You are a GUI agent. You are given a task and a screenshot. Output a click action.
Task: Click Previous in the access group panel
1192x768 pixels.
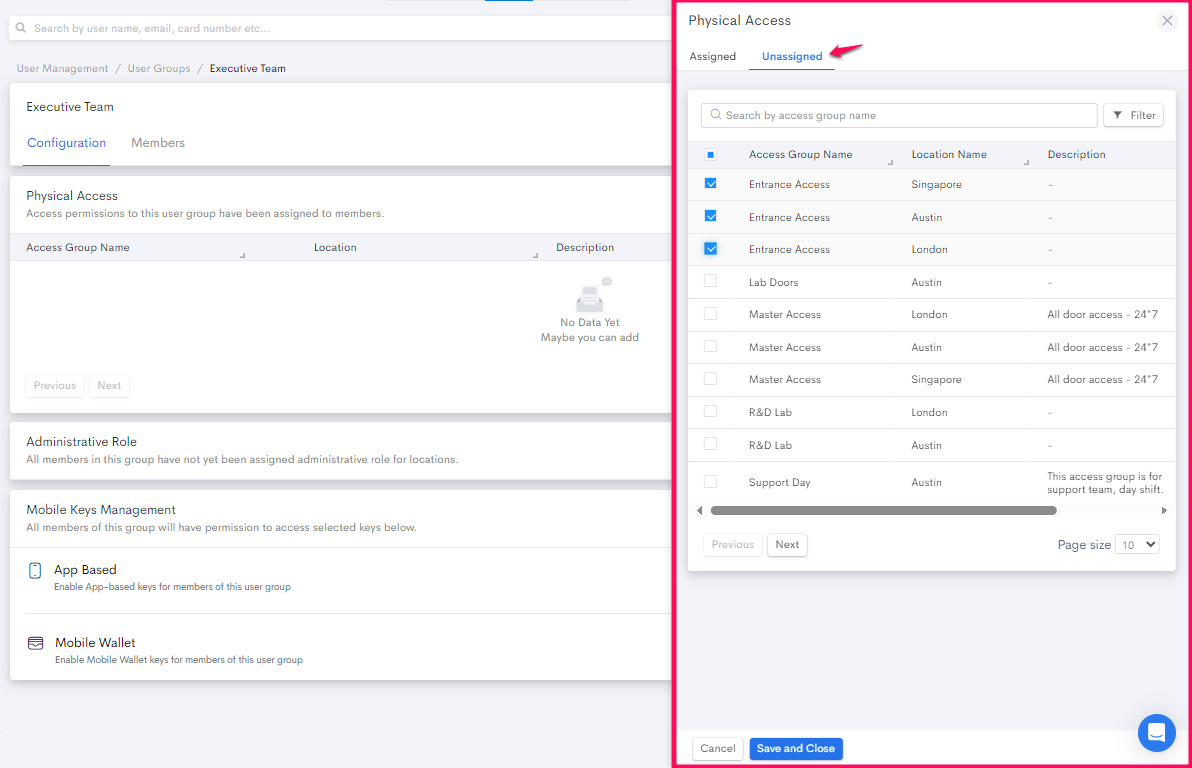[733, 544]
